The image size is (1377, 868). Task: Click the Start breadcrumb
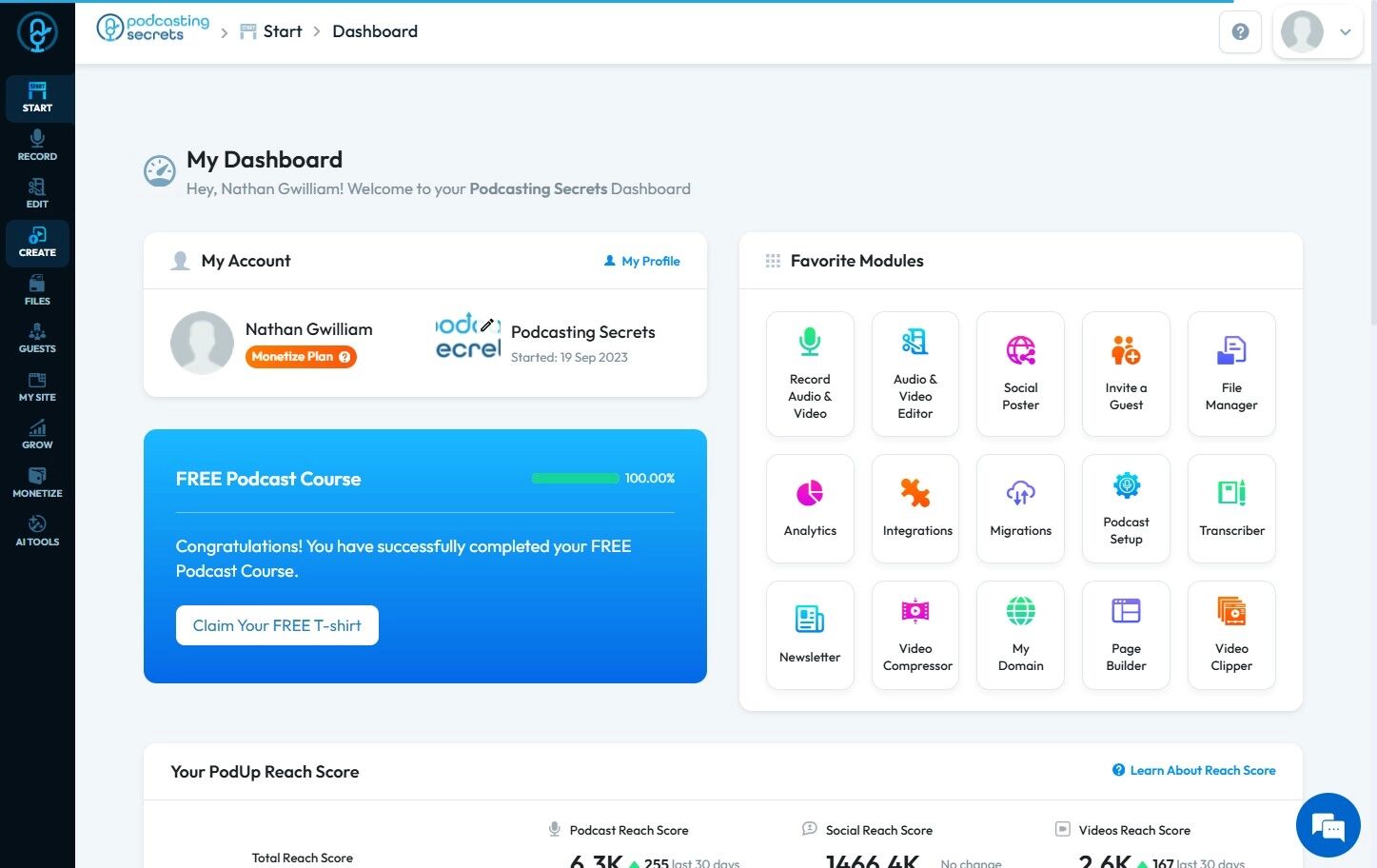pos(271,31)
